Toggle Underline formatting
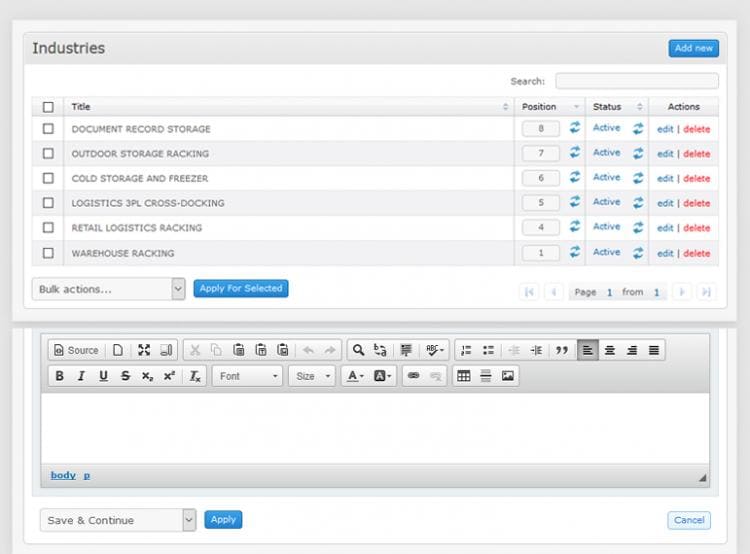The width and height of the screenshot is (750, 554). 103,376
